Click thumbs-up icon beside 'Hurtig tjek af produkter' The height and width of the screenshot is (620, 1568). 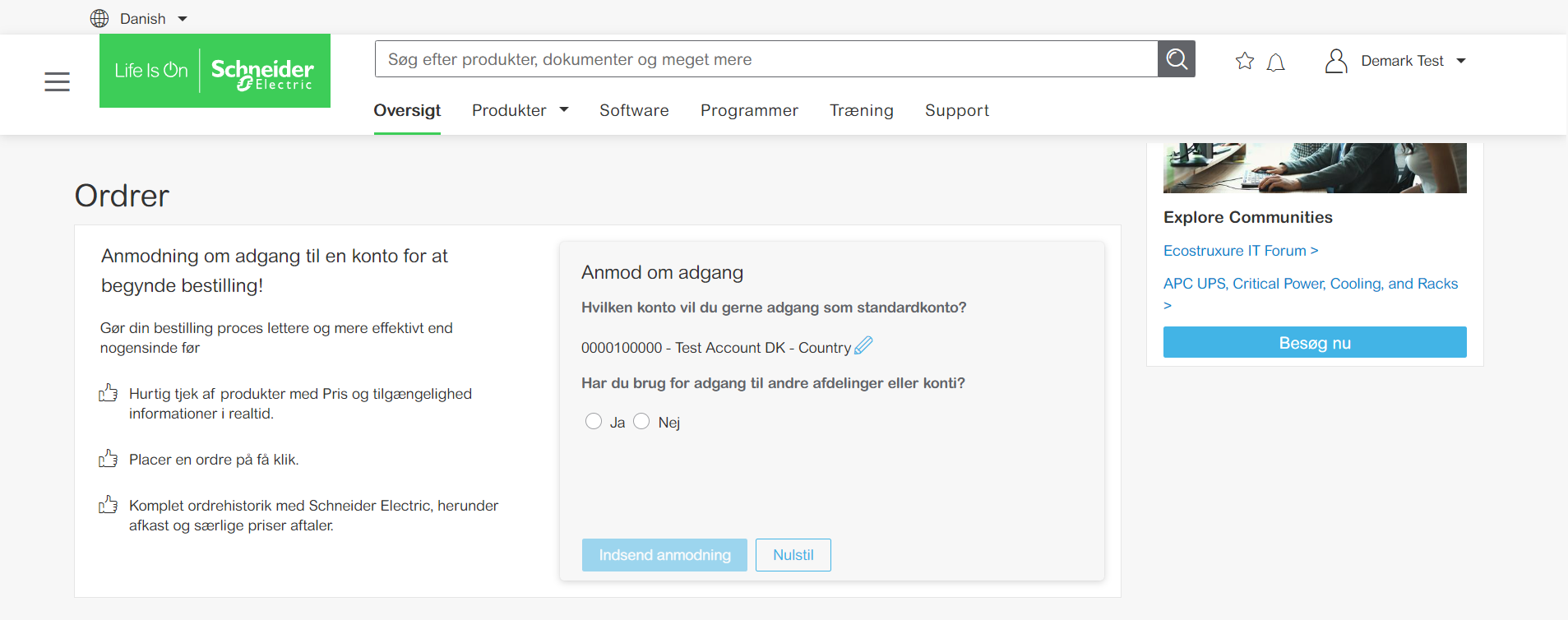click(109, 393)
